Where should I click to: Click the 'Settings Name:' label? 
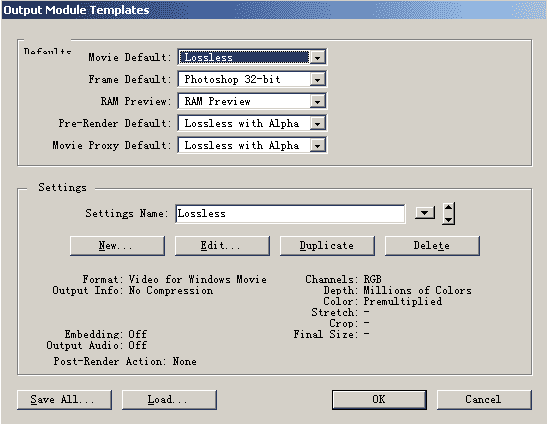tap(127, 213)
